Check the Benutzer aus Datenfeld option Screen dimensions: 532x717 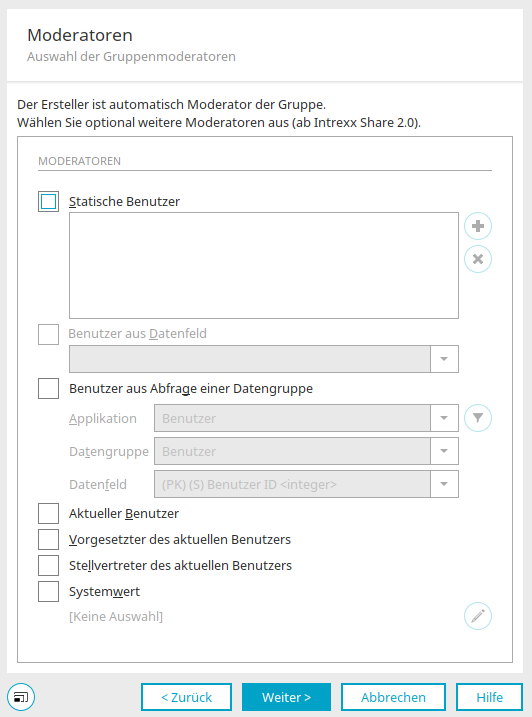click(x=48, y=334)
